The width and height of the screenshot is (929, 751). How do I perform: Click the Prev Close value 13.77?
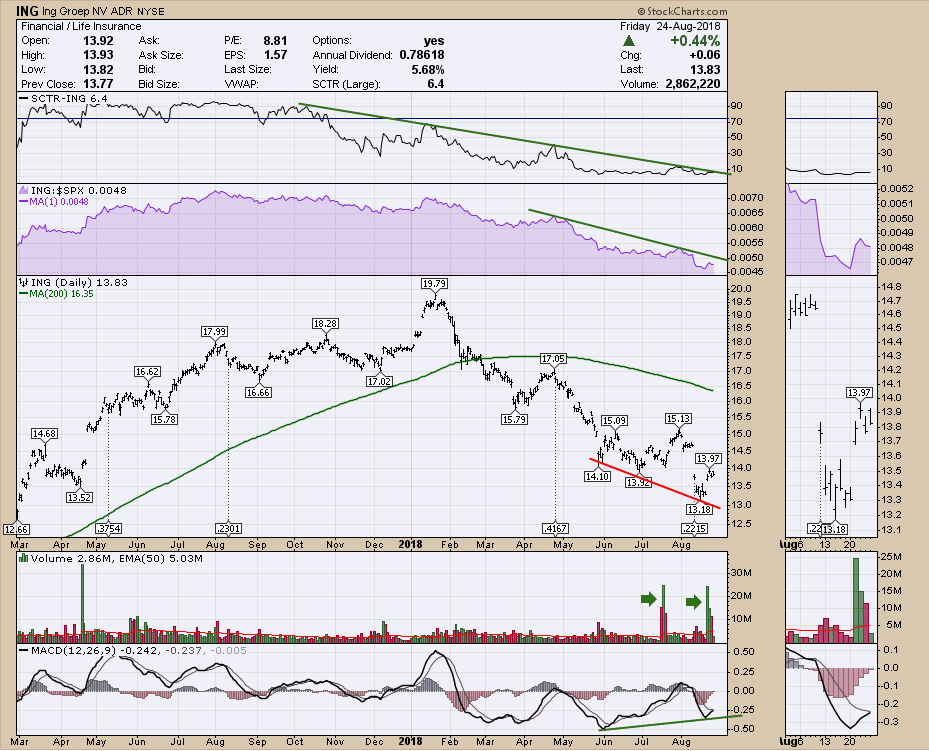point(98,84)
